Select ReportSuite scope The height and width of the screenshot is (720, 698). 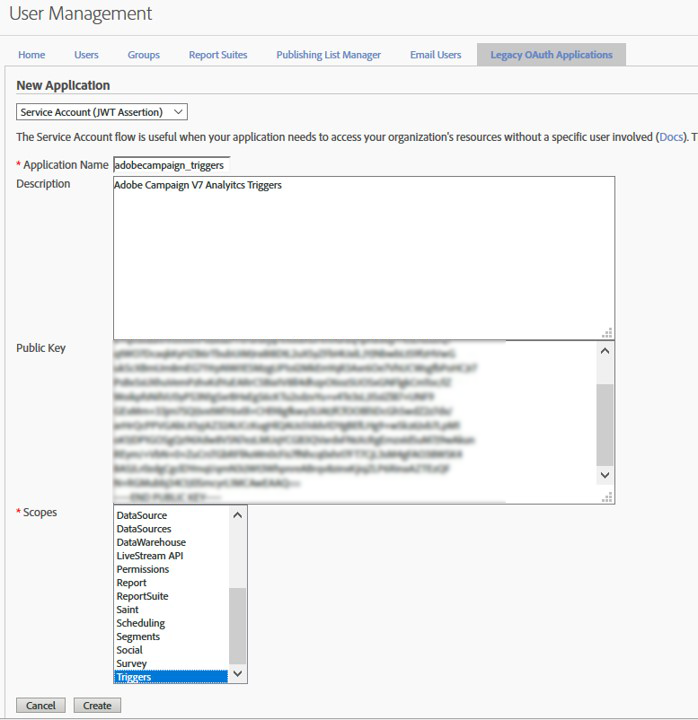(171, 596)
